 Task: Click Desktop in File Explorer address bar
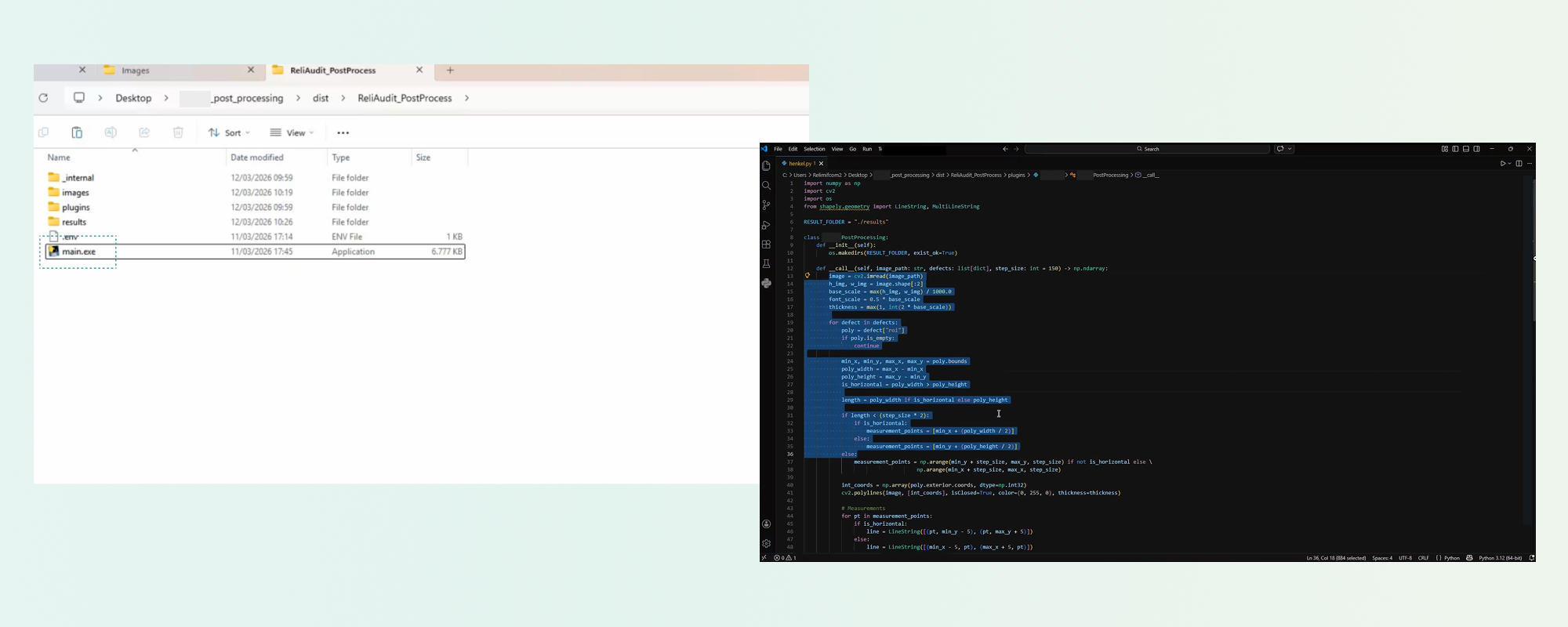pos(133,98)
